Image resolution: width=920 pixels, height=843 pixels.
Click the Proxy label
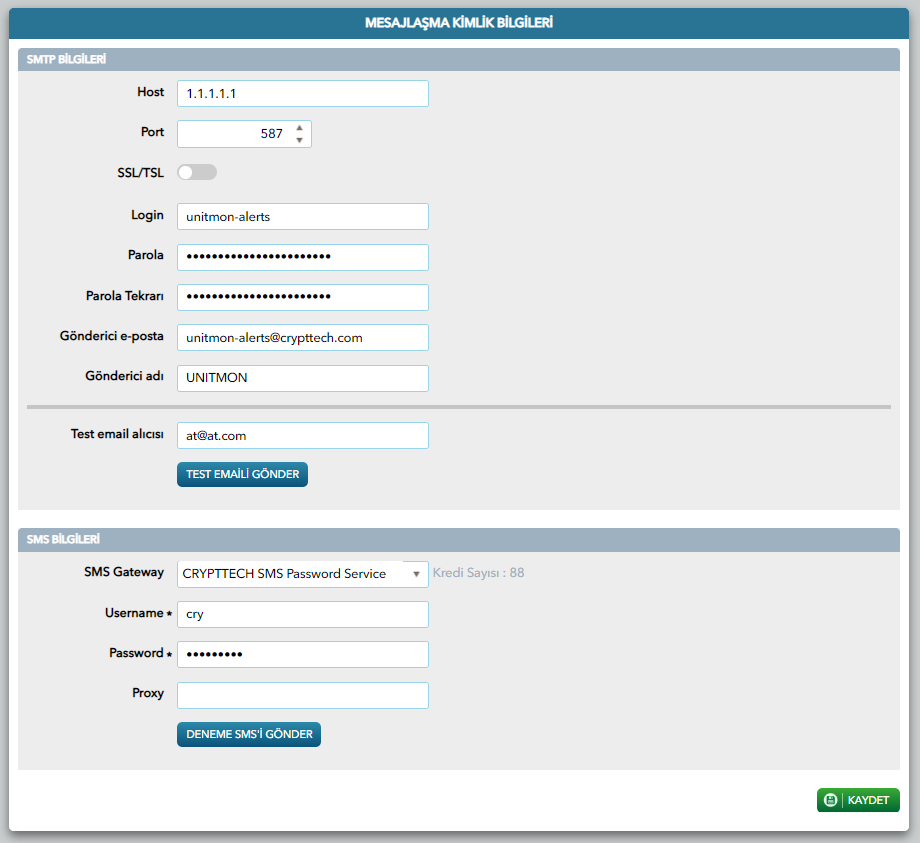148,693
